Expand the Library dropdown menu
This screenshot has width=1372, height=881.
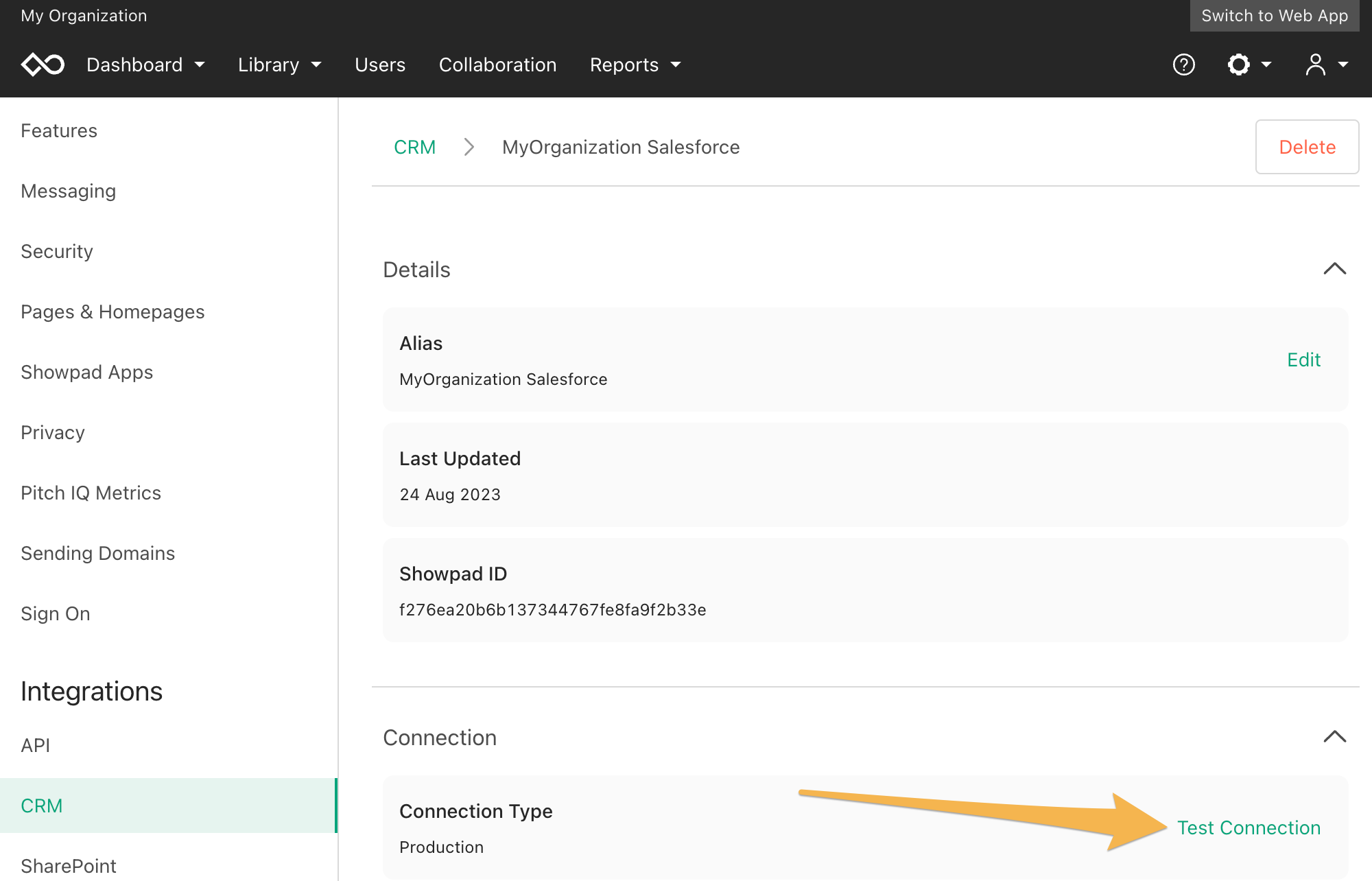tap(279, 64)
